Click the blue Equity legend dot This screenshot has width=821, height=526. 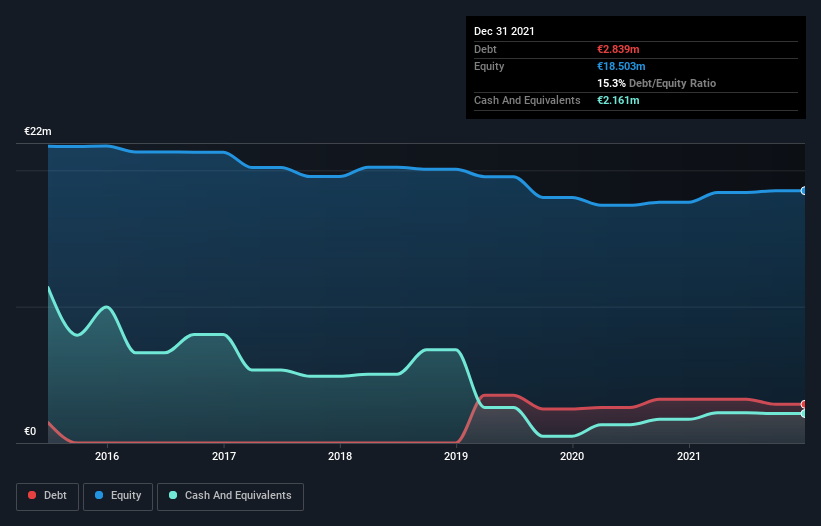tap(99, 495)
